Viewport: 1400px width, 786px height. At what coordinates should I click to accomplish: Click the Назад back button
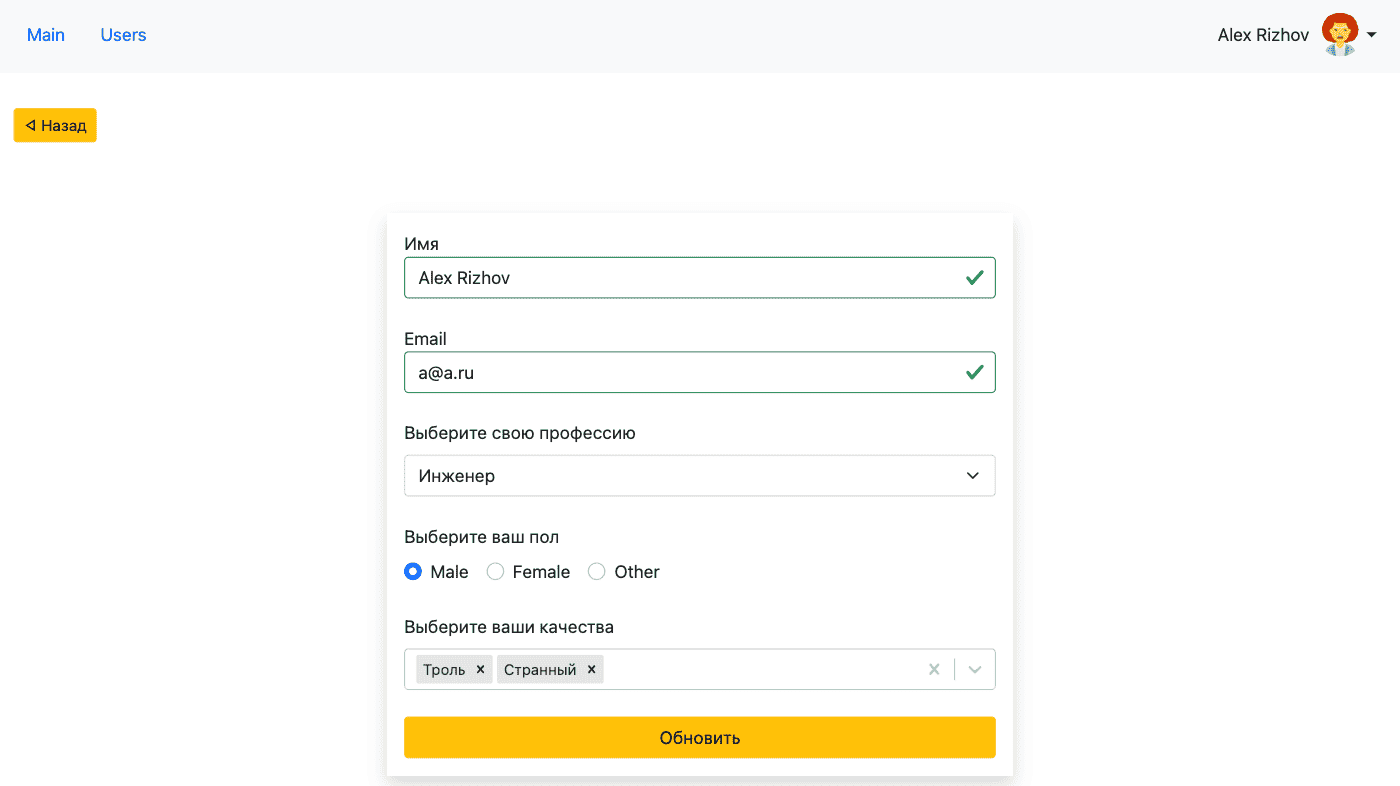55,126
